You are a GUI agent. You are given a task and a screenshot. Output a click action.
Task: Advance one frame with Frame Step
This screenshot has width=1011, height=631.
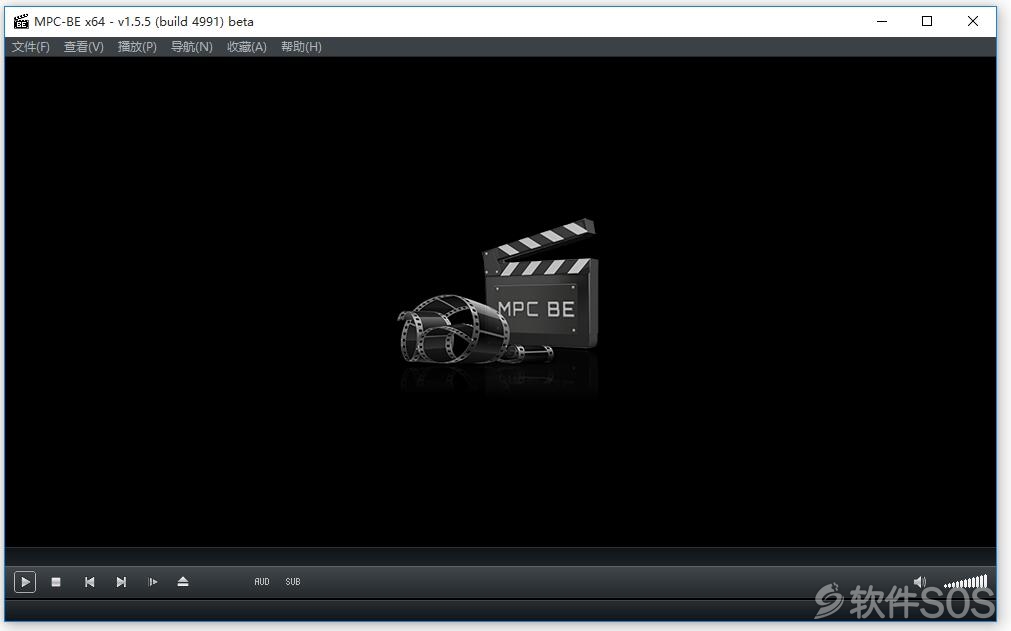(x=153, y=582)
